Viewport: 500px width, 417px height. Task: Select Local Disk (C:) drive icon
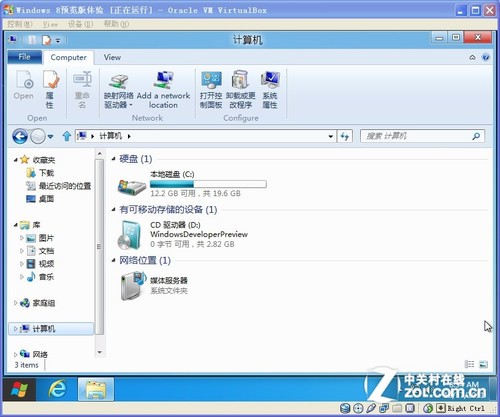[132, 187]
